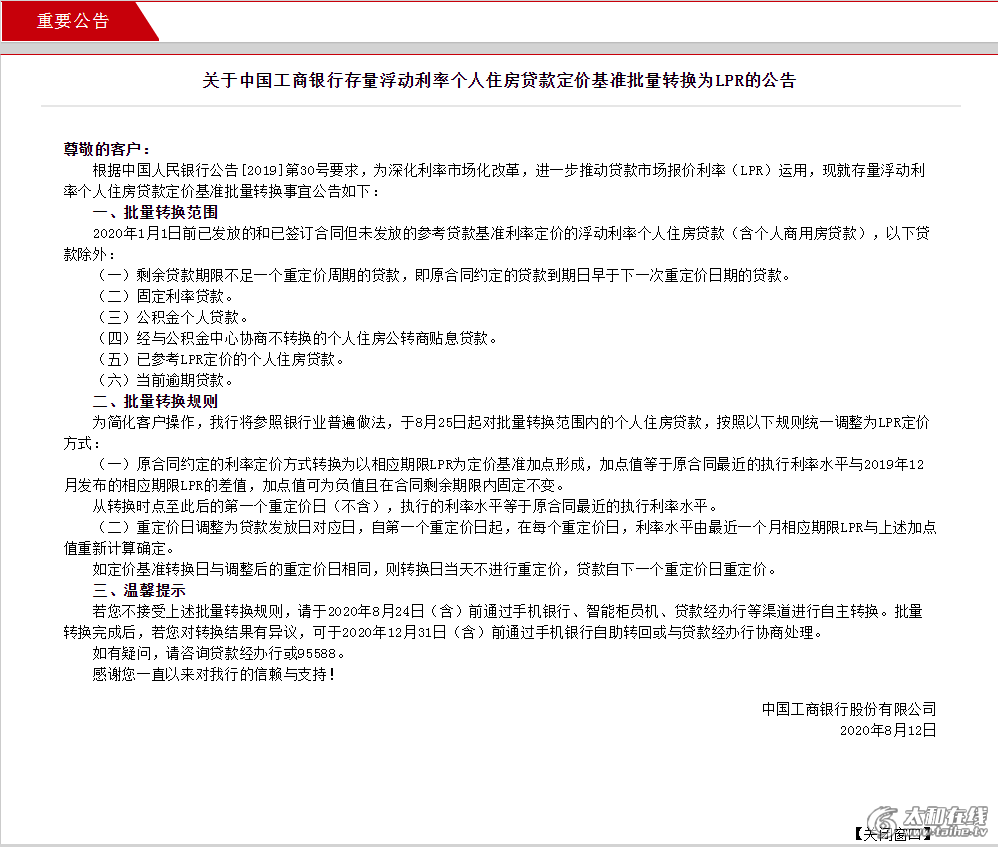Click the 关闭窗口 close window link
998x847 pixels.
(x=892, y=834)
